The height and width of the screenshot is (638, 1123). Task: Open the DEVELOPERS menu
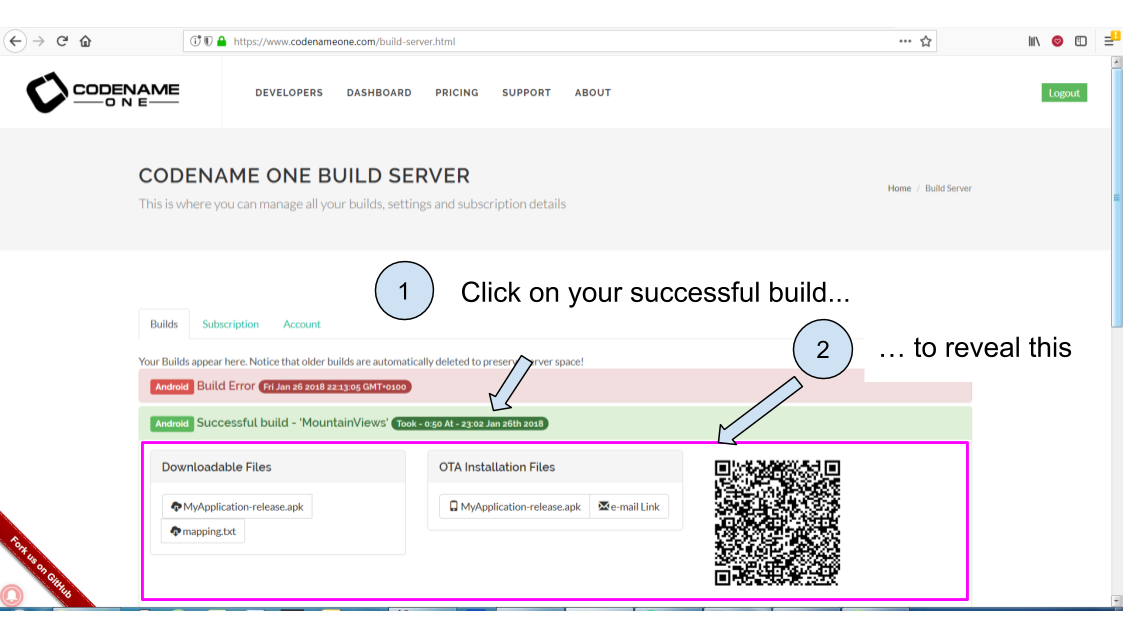289,93
